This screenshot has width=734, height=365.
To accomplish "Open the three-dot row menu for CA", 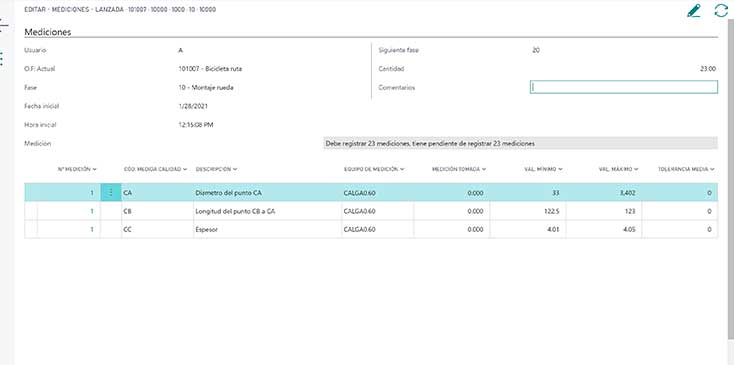I will [x=111, y=192].
